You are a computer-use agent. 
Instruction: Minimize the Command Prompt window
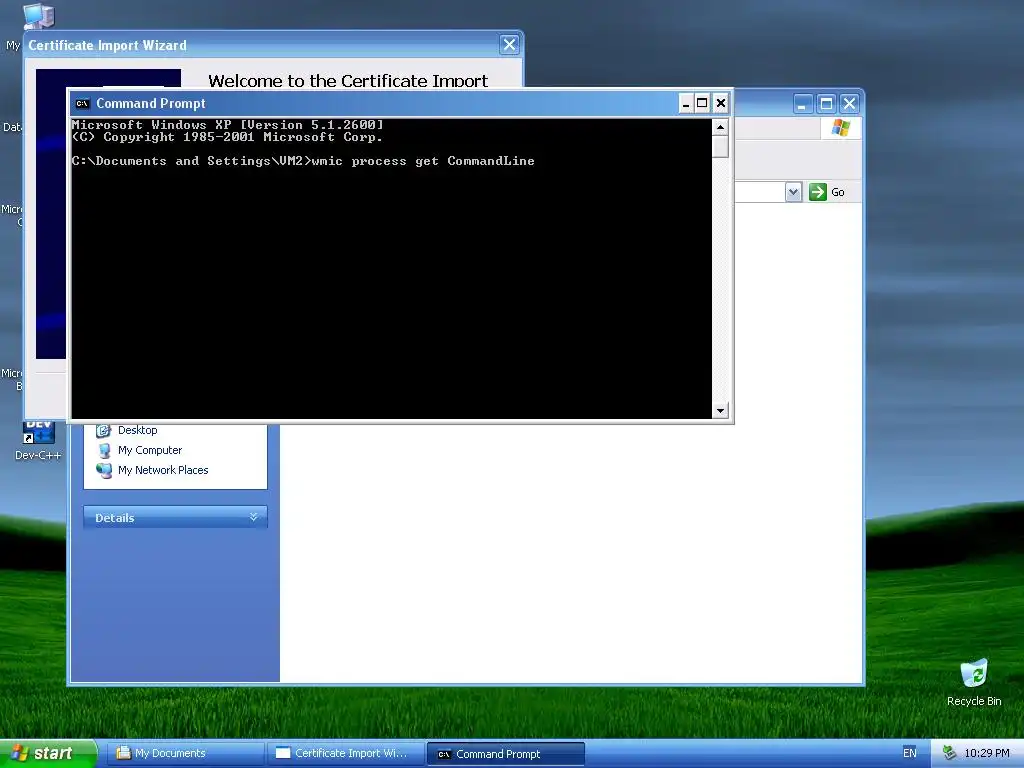click(686, 103)
